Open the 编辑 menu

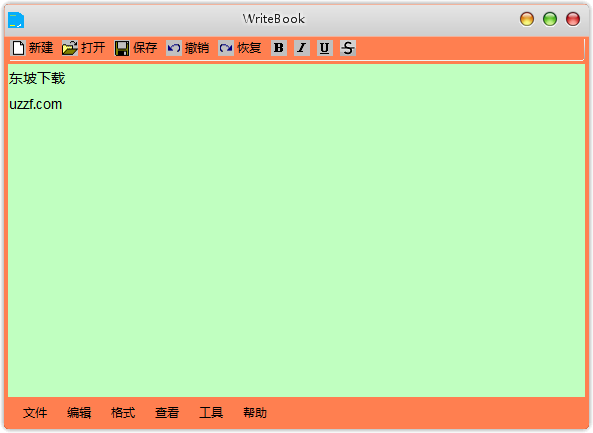(x=79, y=413)
